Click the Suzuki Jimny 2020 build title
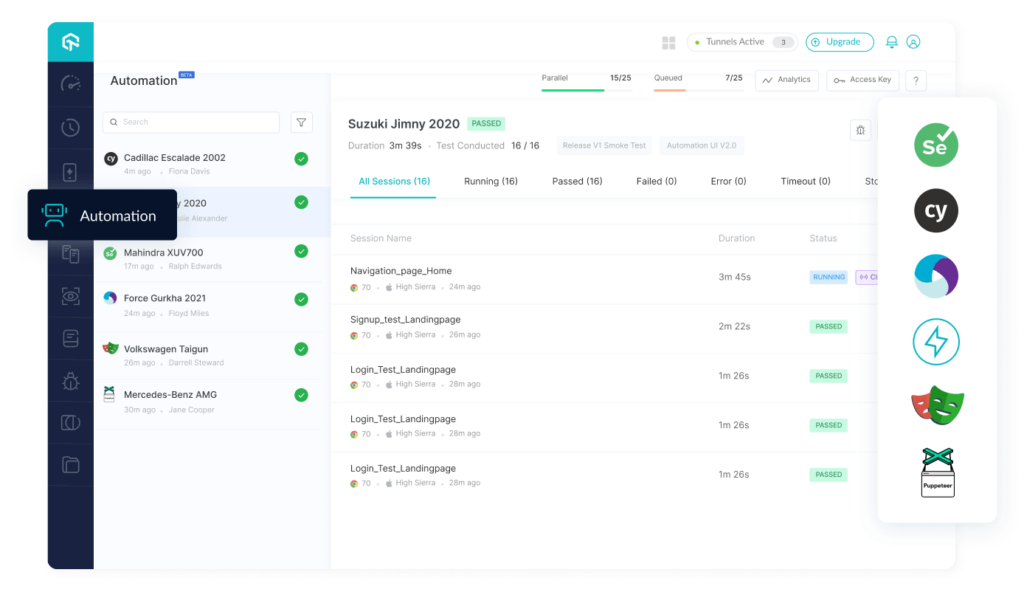The width and height of the screenshot is (1024, 592). pyautogui.click(x=404, y=123)
